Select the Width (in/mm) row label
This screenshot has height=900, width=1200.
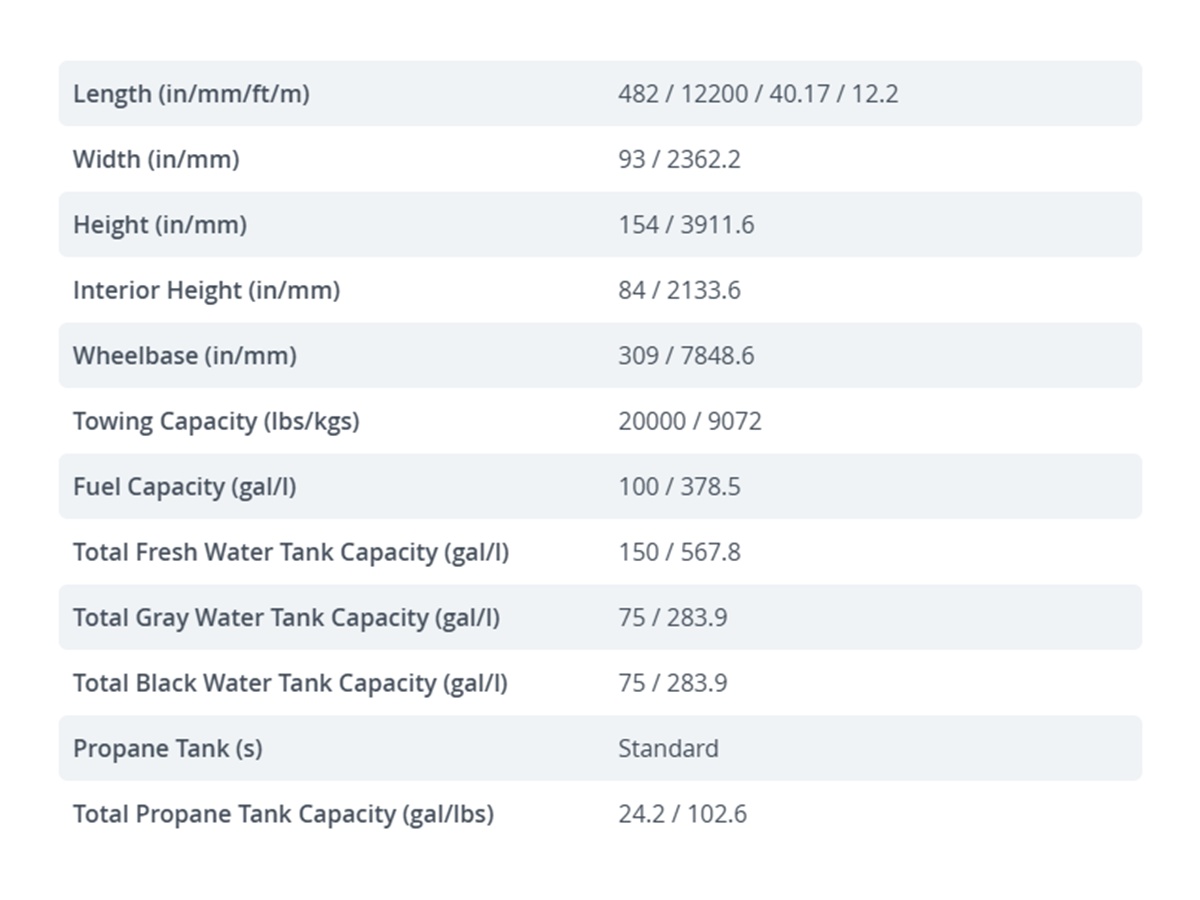[x=156, y=159]
